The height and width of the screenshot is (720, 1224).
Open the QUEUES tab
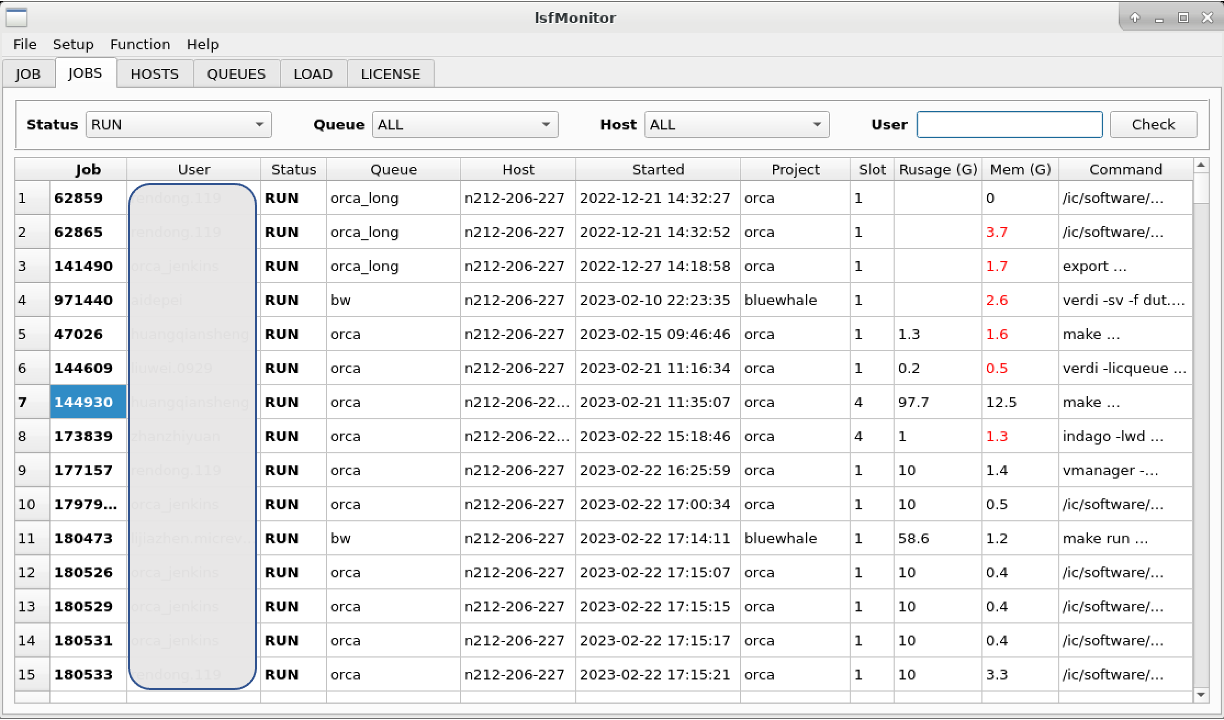236,73
